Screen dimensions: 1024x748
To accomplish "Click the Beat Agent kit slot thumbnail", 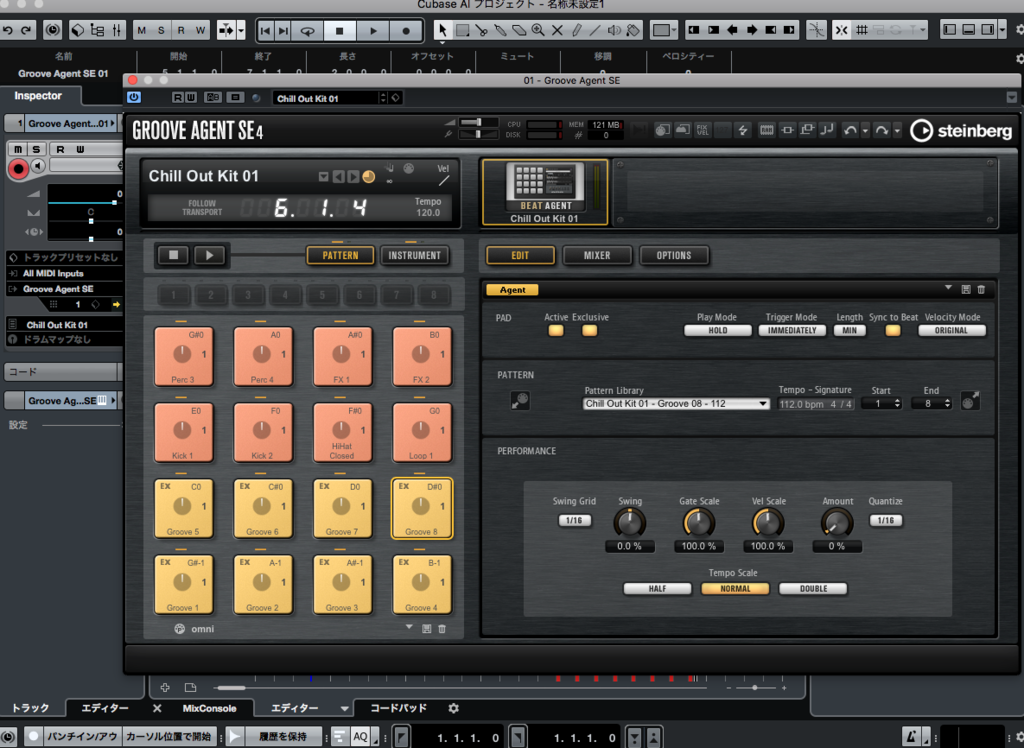I will pos(545,193).
